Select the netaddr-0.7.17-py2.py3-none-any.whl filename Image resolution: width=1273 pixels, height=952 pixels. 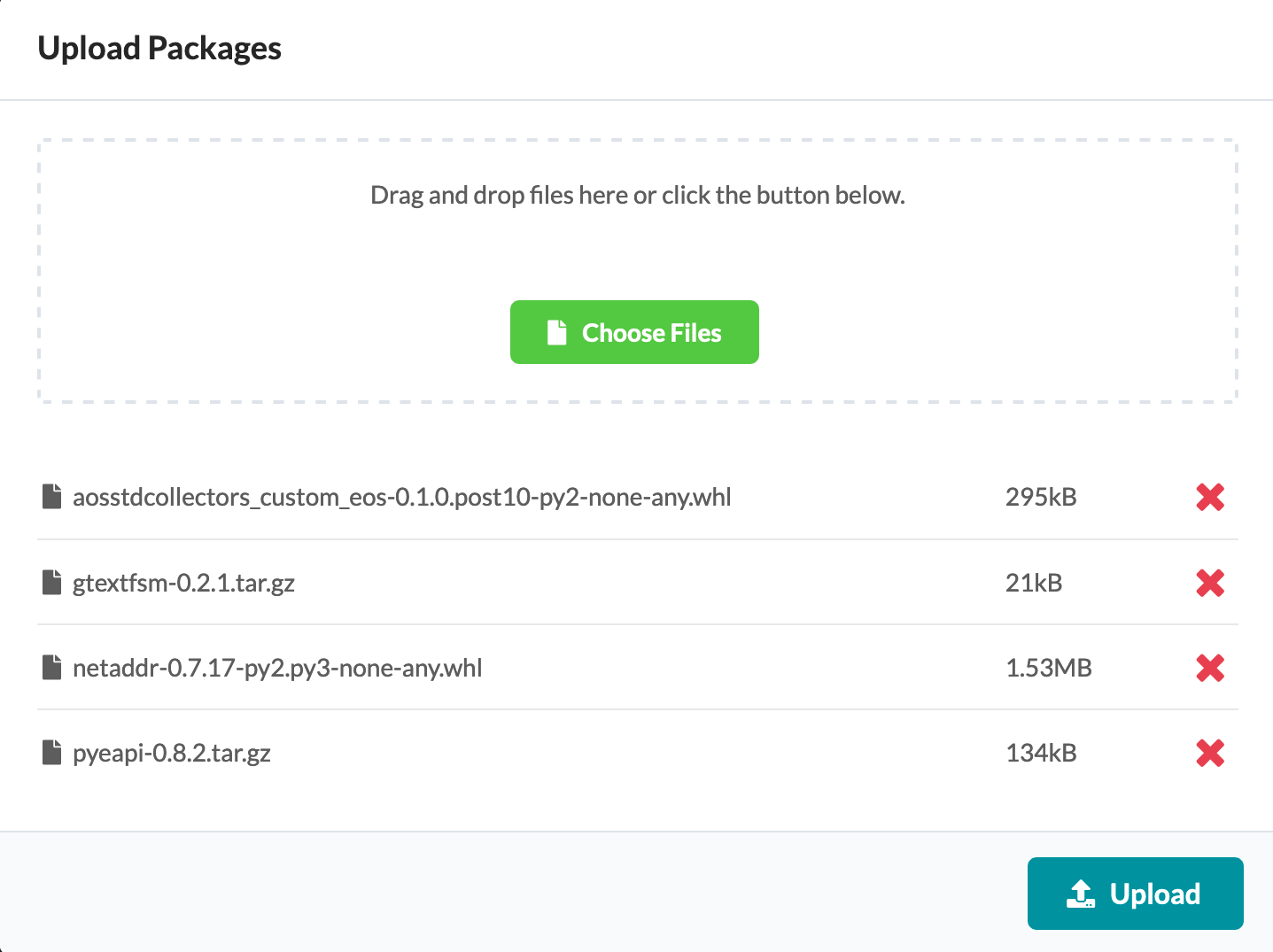pyautogui.click(x=277, y=668)
